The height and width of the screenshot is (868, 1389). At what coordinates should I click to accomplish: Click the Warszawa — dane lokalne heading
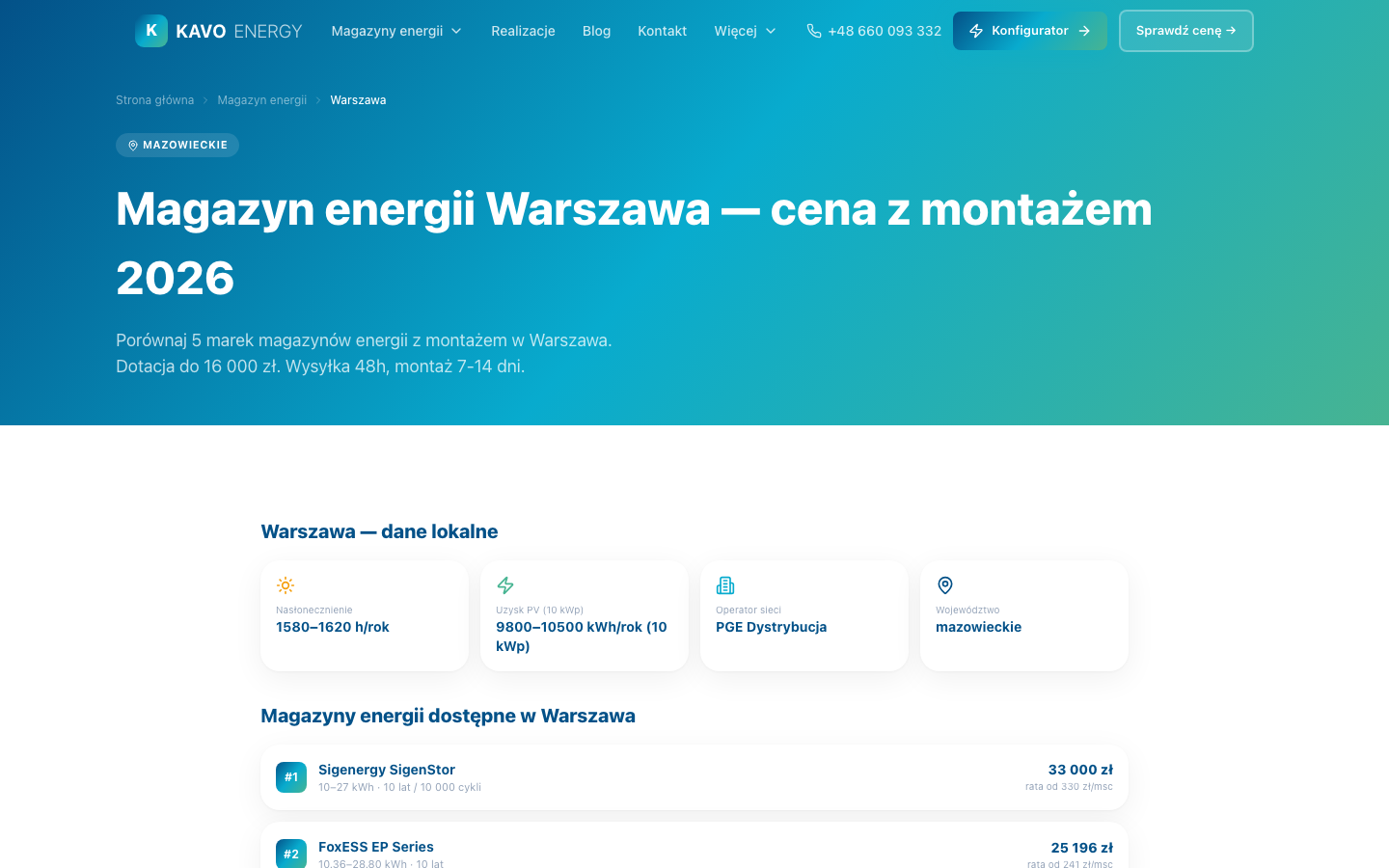pyautogui.click(x=379, y=531)
